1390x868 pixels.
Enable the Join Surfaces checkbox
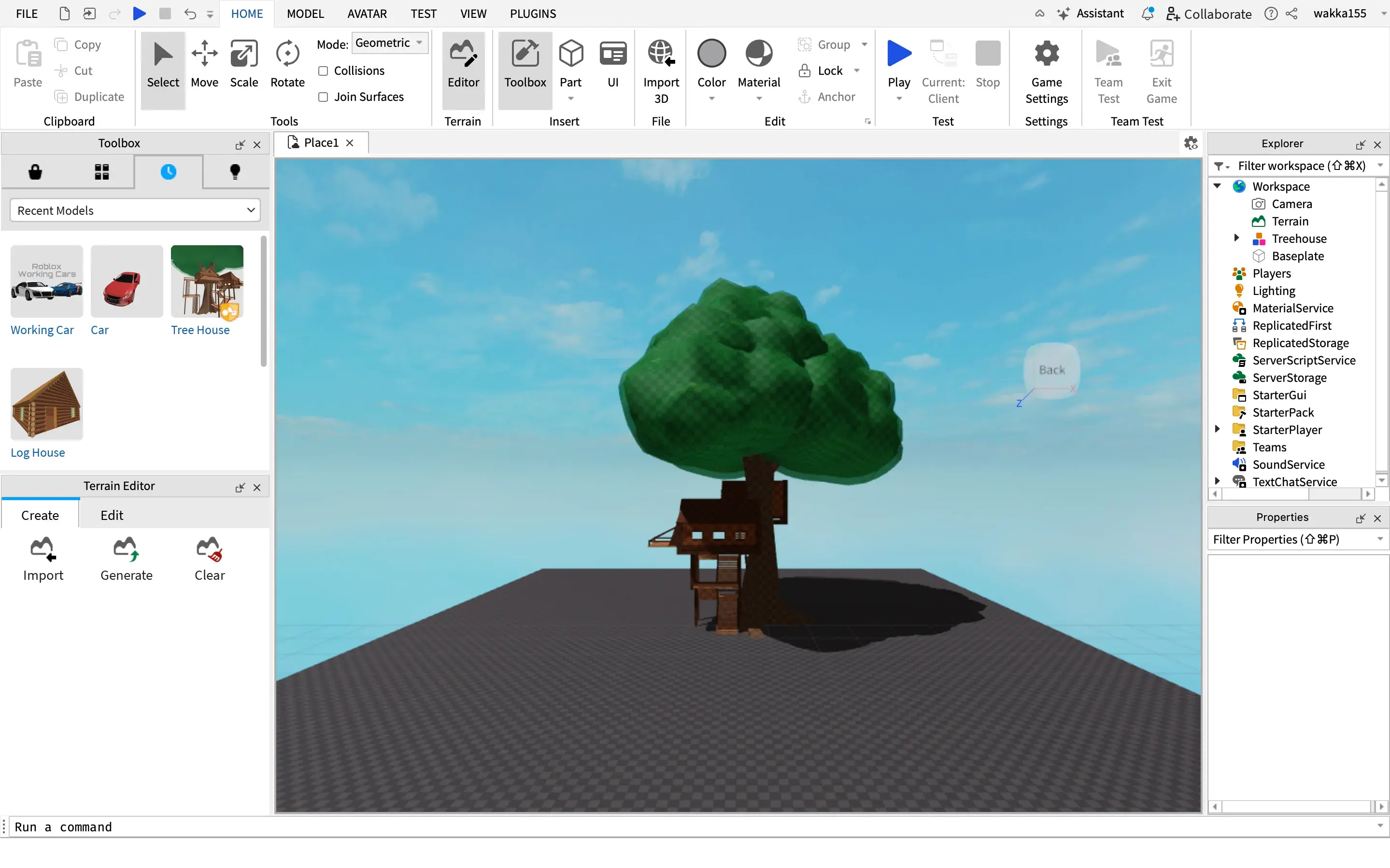point(323,97)
